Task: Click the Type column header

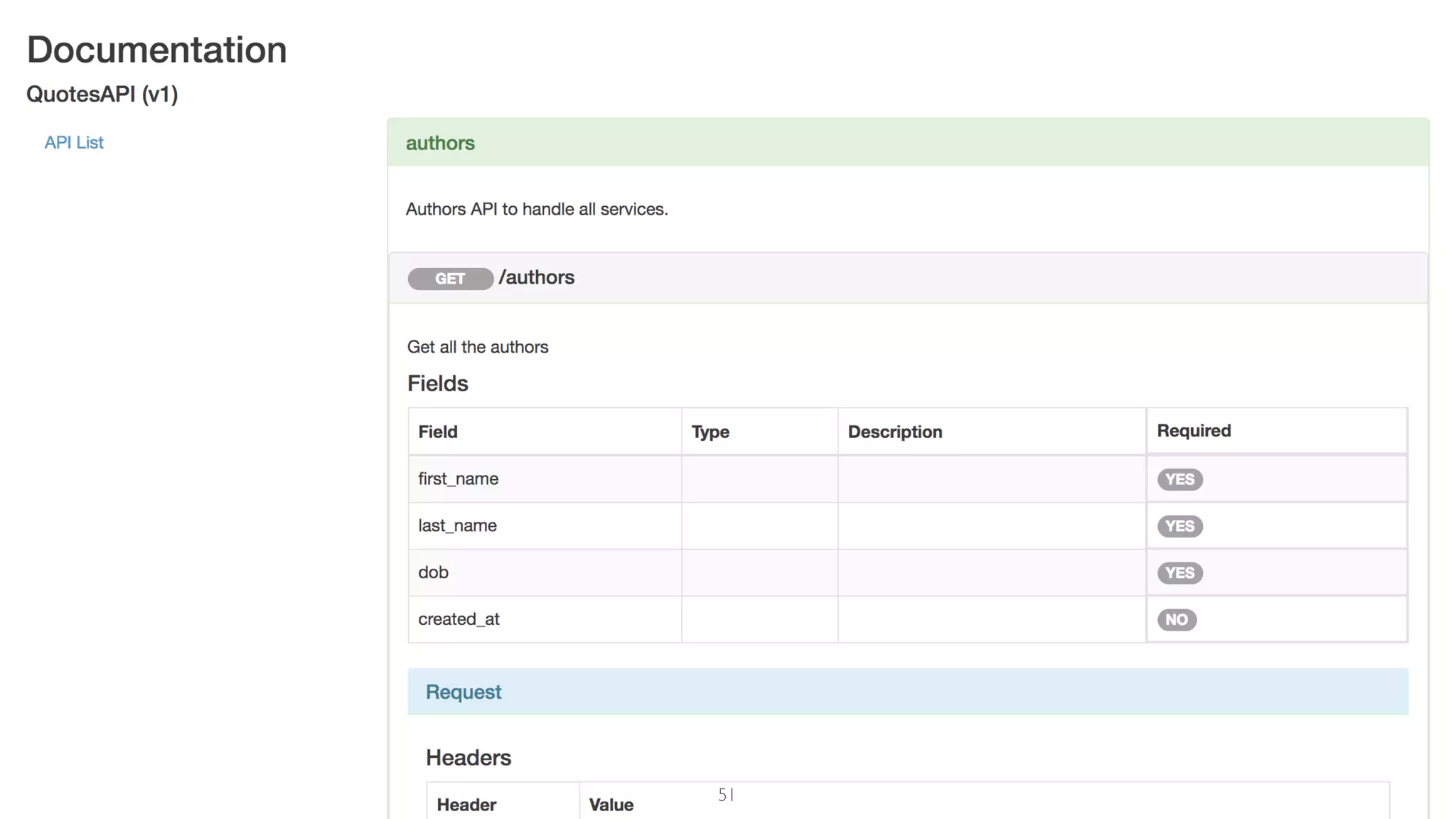Action: tap(710, 432)
